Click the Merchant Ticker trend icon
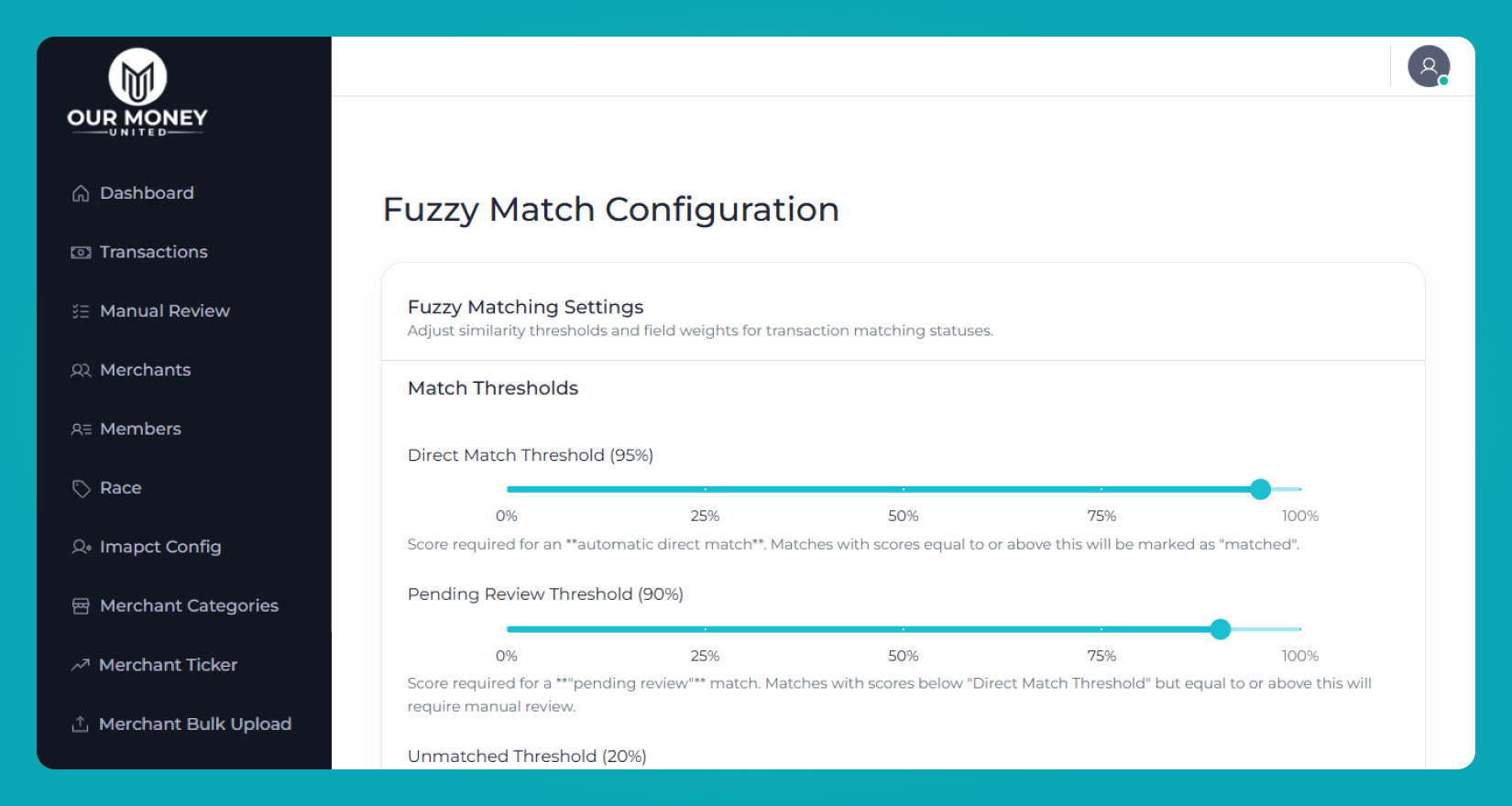Screen dimensions: 1512x806 point(81,665)
